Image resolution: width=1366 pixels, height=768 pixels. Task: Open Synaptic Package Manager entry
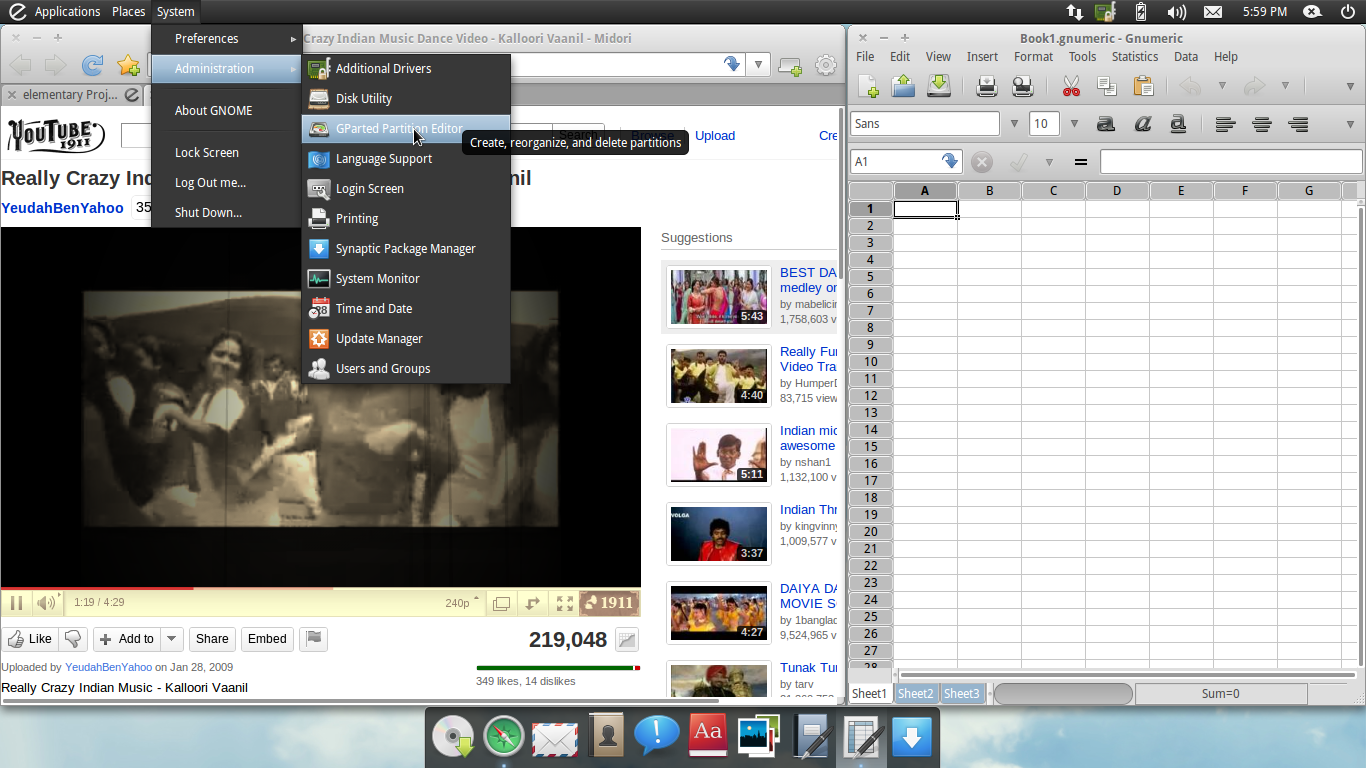tap(406, 248)
